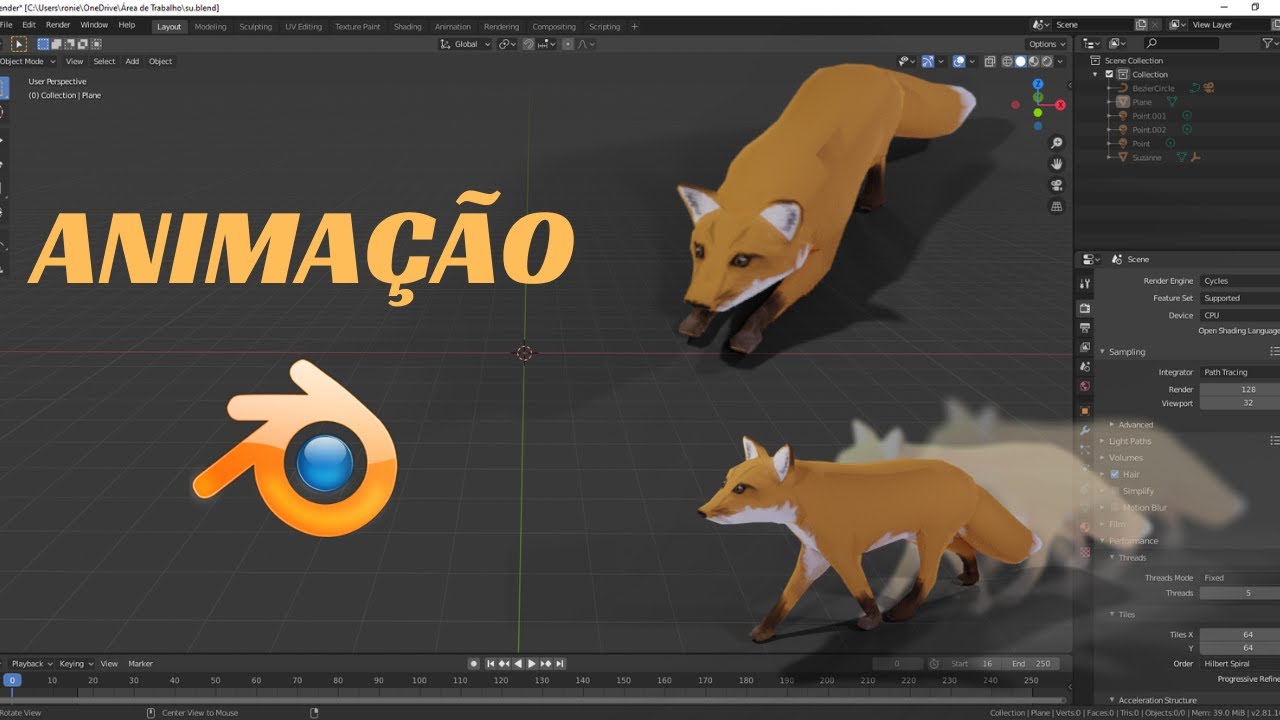Select rendered viewport shading
This screenshot has height=720, width=1280.
[x=1047, y=61]
